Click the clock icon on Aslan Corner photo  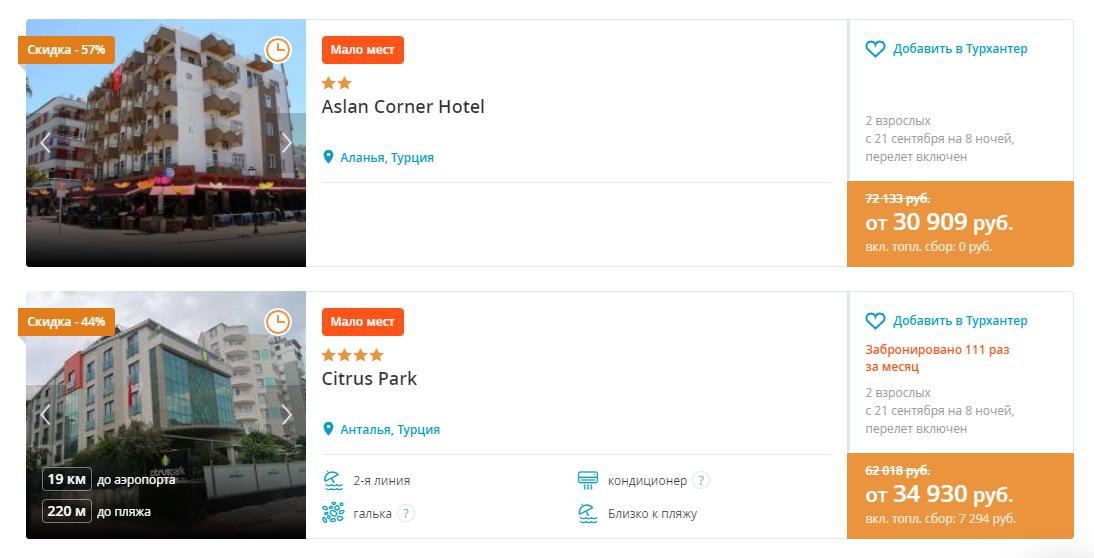pyautogui.click(x=277, y=49)
